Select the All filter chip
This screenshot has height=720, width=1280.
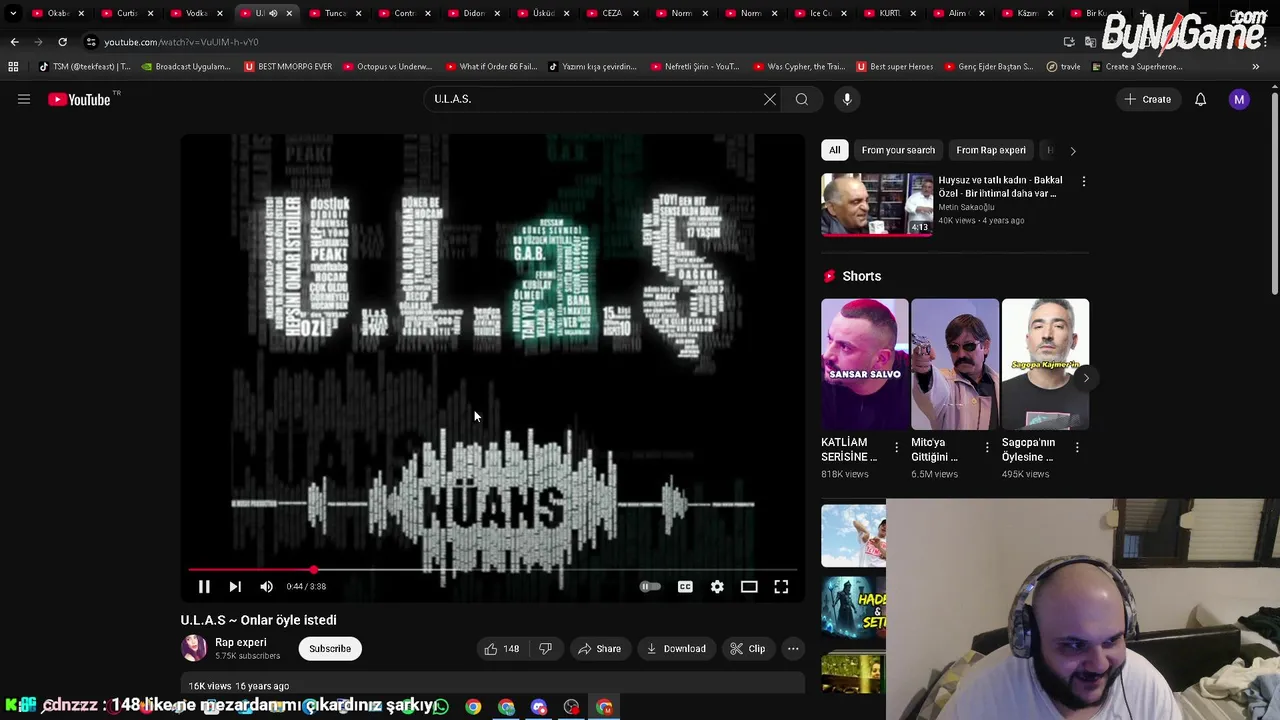click(835, 150)
